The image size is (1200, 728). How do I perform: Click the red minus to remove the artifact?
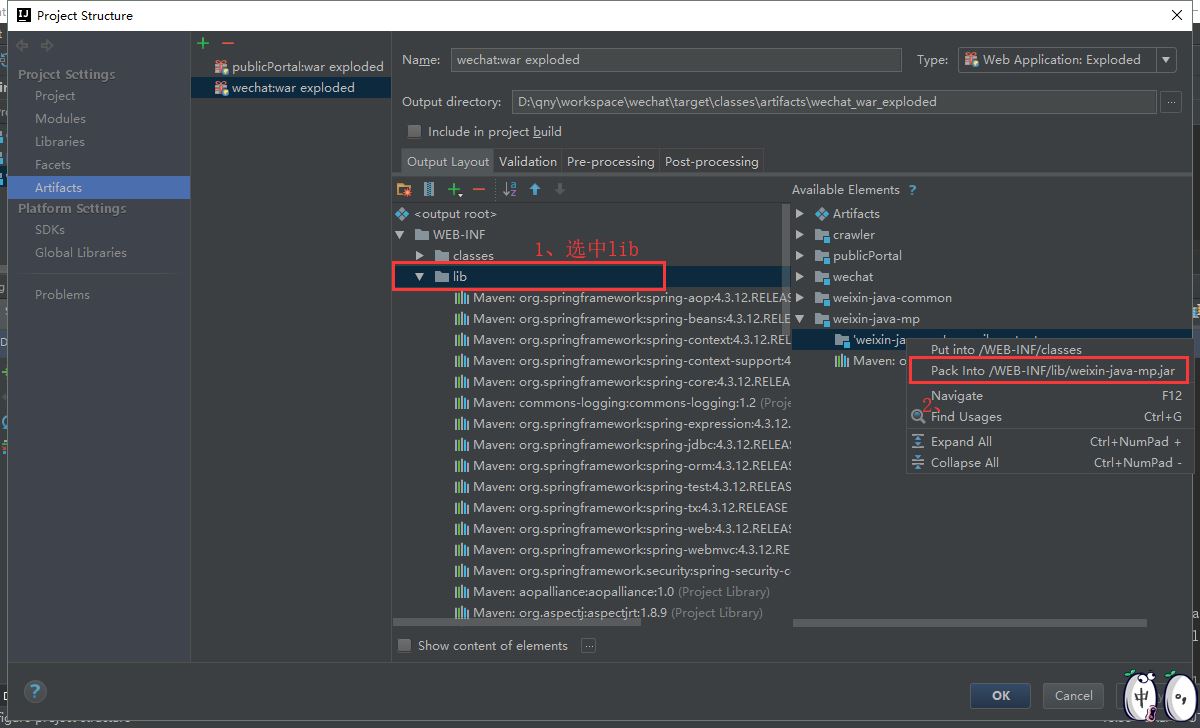pos(227,43)
